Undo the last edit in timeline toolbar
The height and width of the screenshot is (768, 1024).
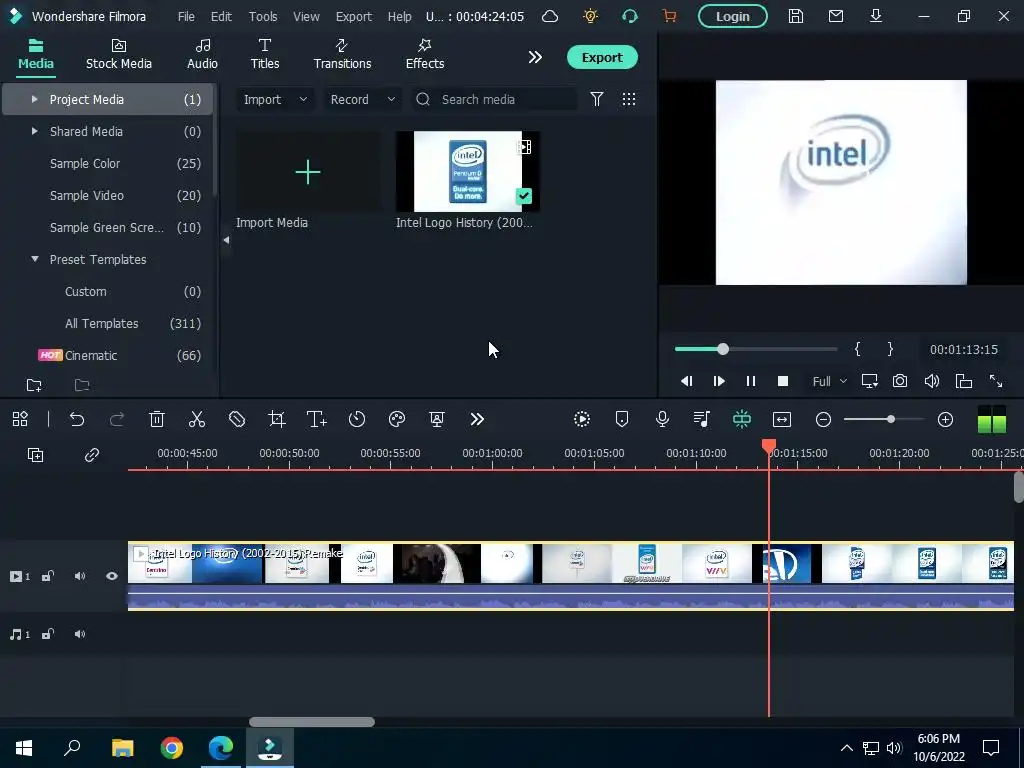point(77,419)
